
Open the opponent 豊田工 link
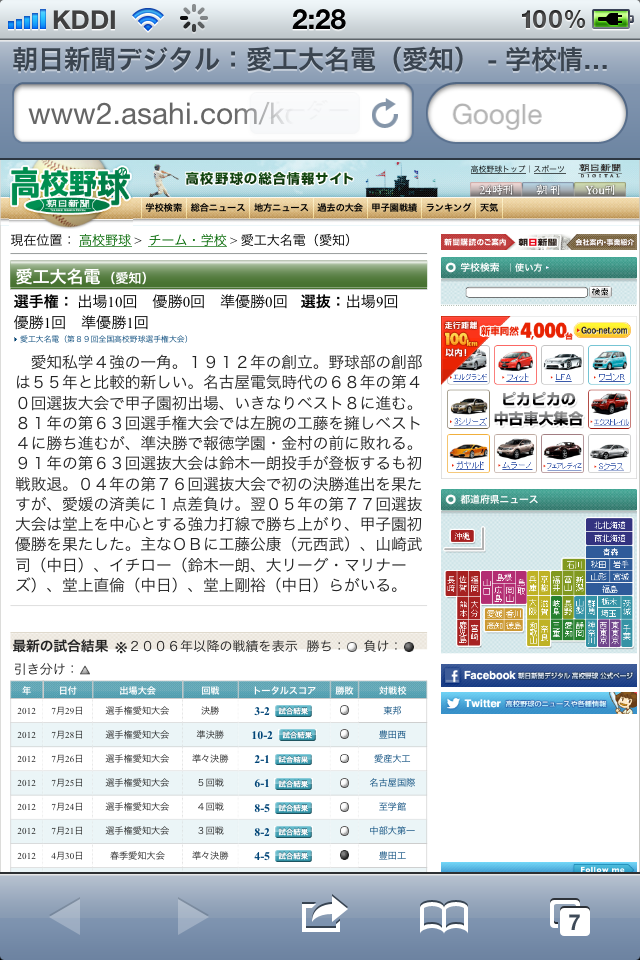pos(393,856)
